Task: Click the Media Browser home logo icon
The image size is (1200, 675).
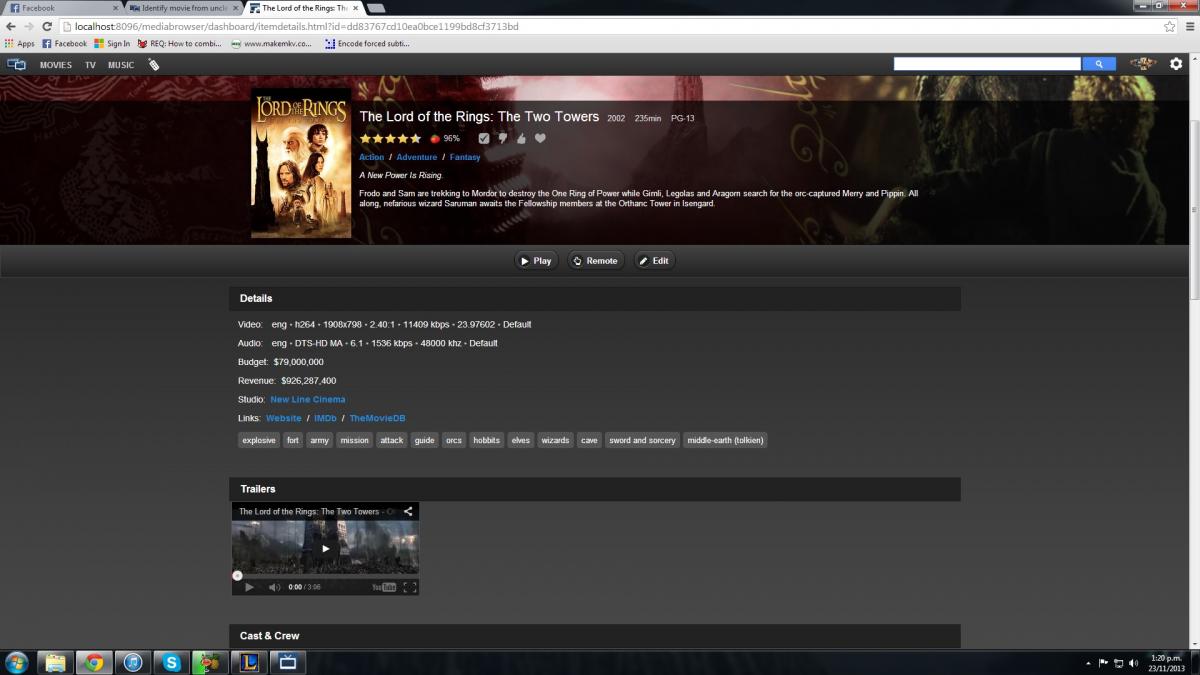Action: 16,64
